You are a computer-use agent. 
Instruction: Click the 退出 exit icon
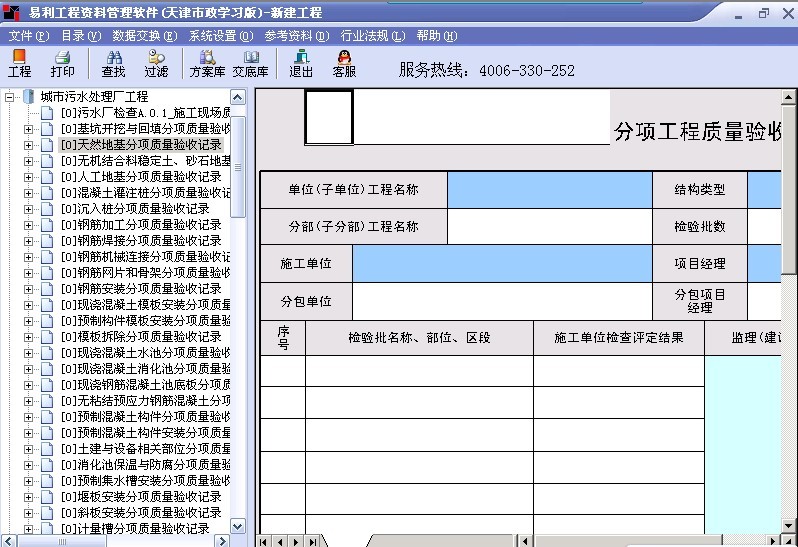pyautogui.click(x=301, y=64)
